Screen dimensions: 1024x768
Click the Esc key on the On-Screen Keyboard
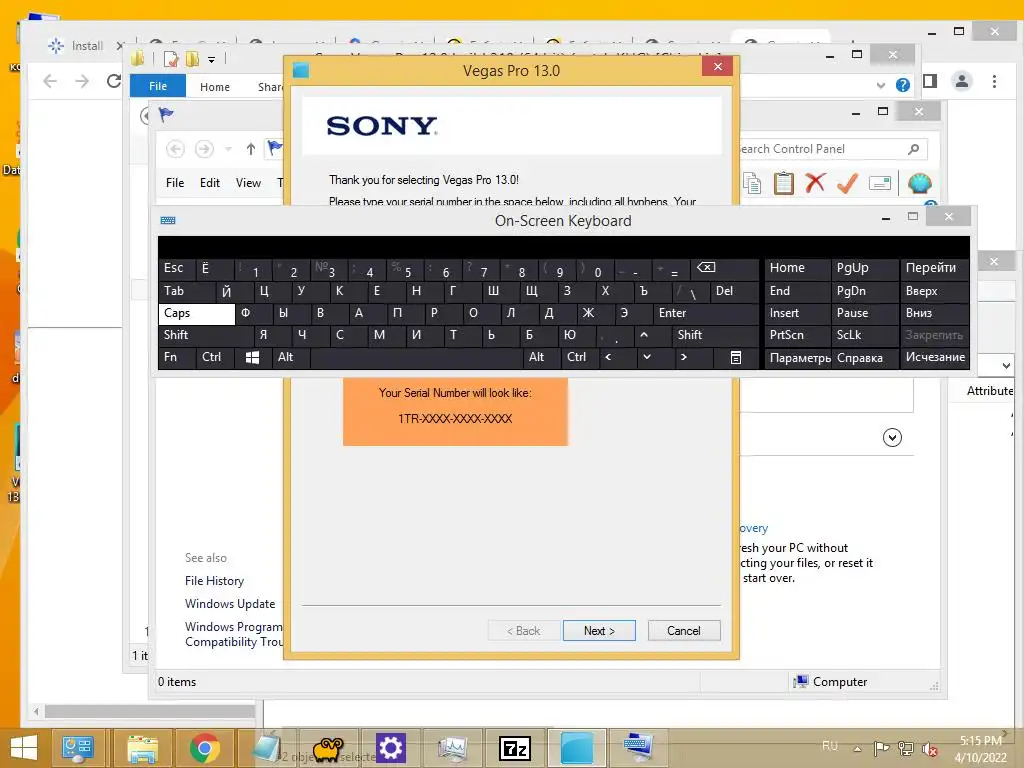pyautogui.click(x=176, y=268)
